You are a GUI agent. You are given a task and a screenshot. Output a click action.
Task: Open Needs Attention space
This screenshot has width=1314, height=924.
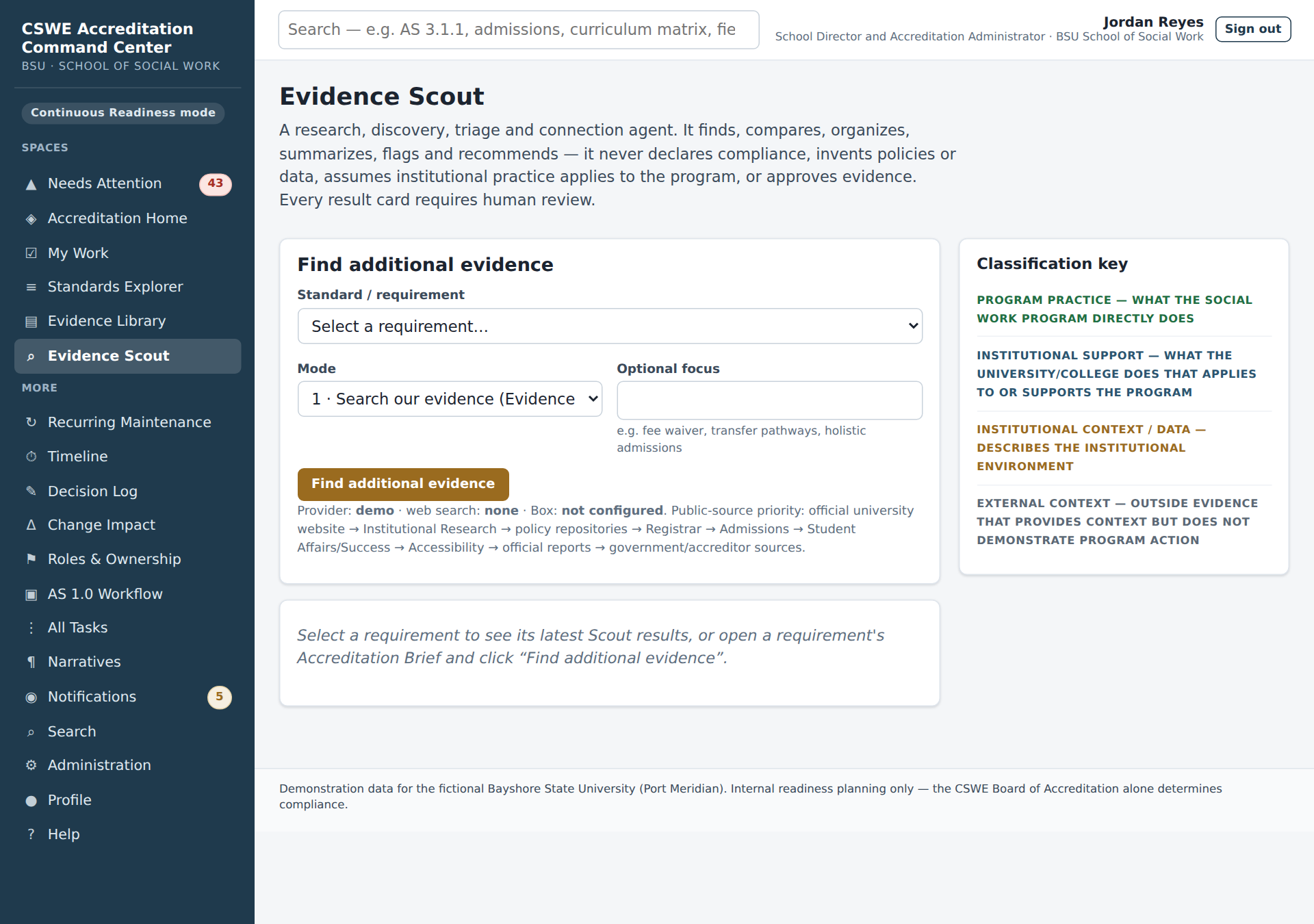(x=127, y=184)
